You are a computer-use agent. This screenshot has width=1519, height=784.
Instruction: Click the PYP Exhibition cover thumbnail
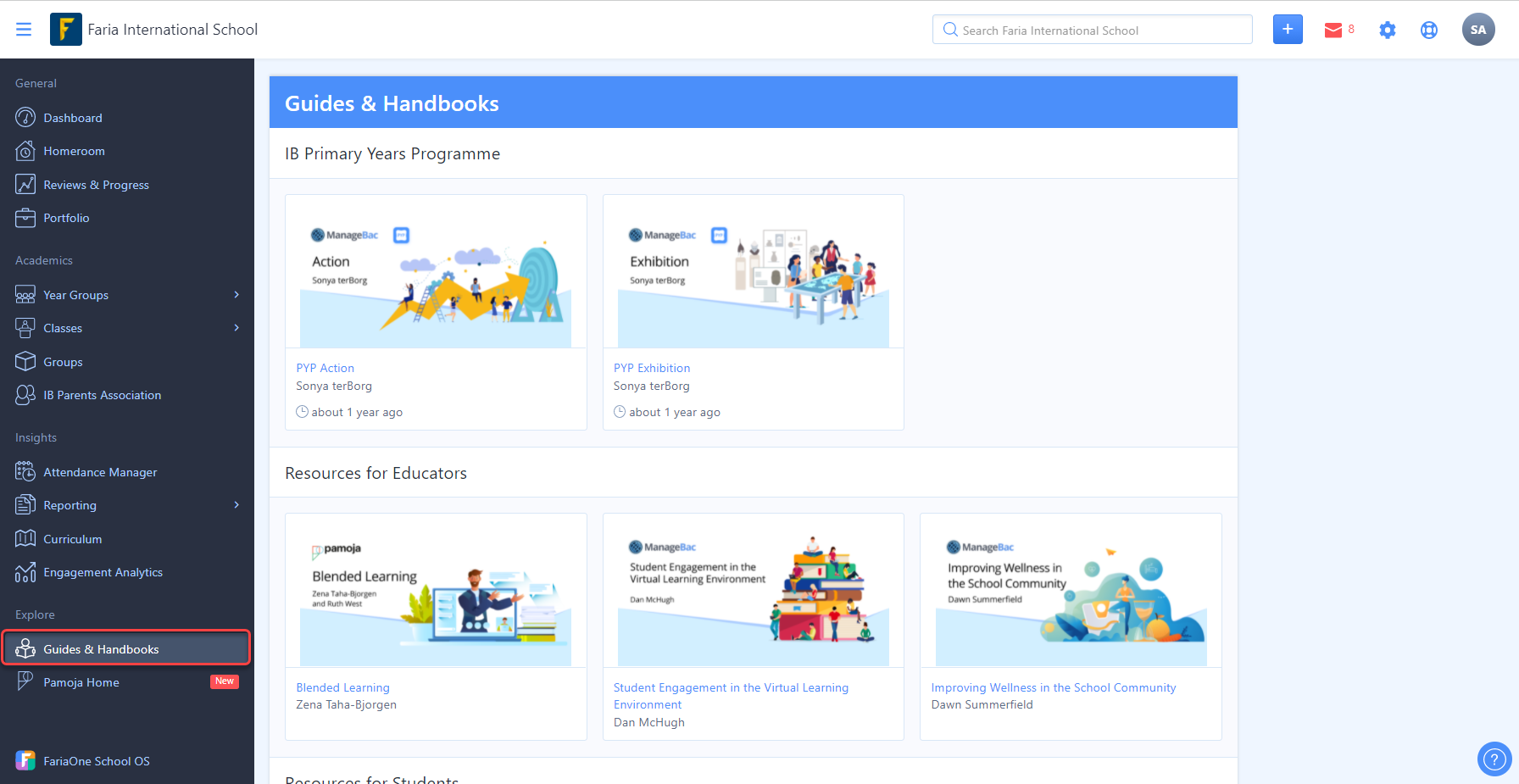[754, 271]
